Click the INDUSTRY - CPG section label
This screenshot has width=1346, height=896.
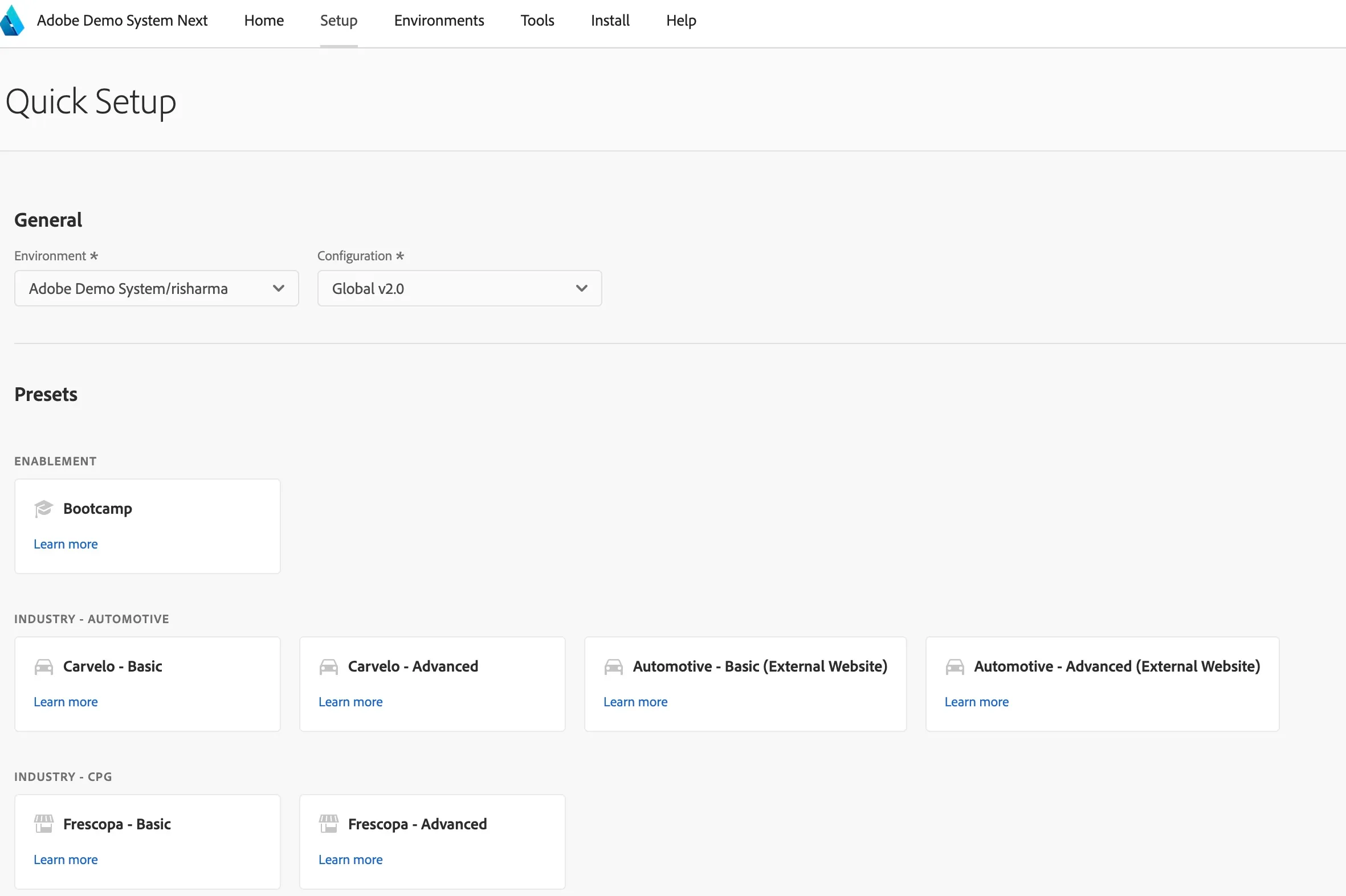pyautogui.click(x=63, y=776)
